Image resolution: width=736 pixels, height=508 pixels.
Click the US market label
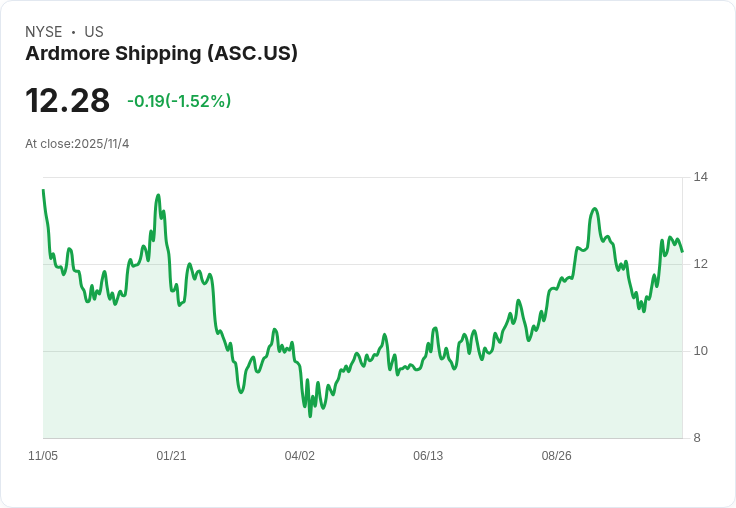[x=94, y=32]
